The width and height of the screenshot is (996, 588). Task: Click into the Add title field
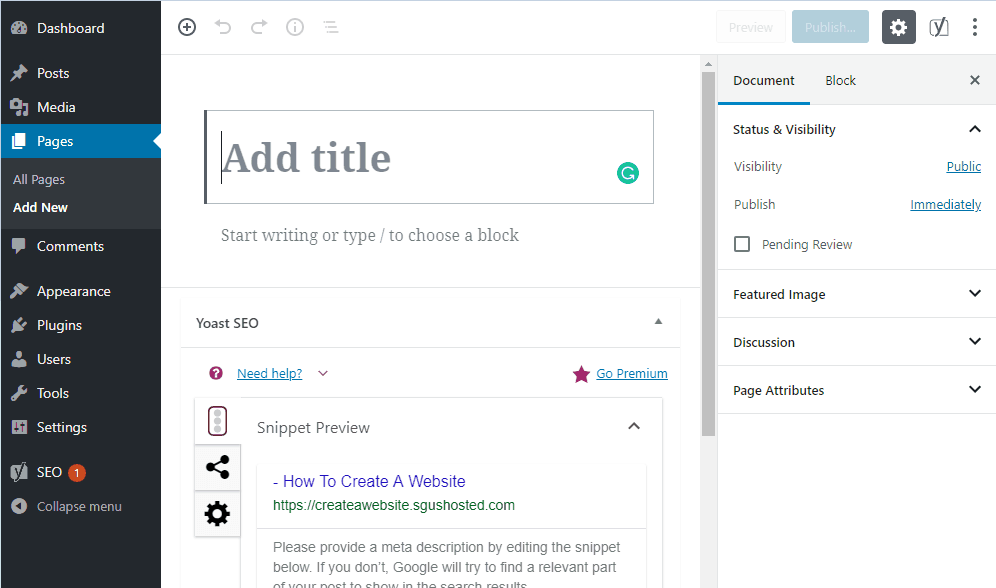pyautogui.click(x=429, y=157)
